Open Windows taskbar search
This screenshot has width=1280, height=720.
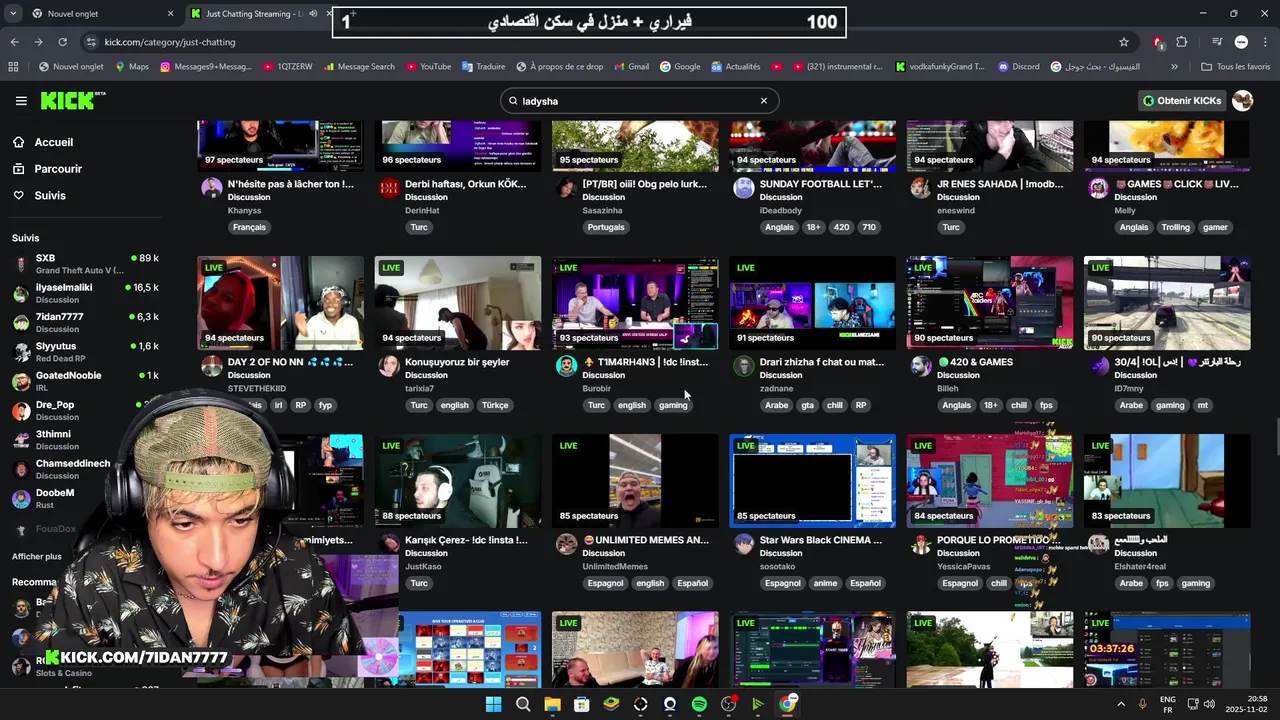[x=523, y=704]
